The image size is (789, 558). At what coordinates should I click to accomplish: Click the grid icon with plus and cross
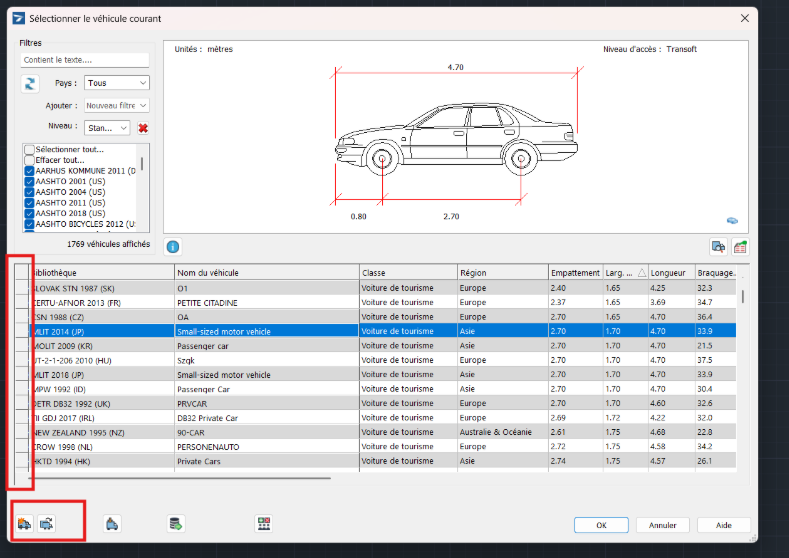(264, 523)
